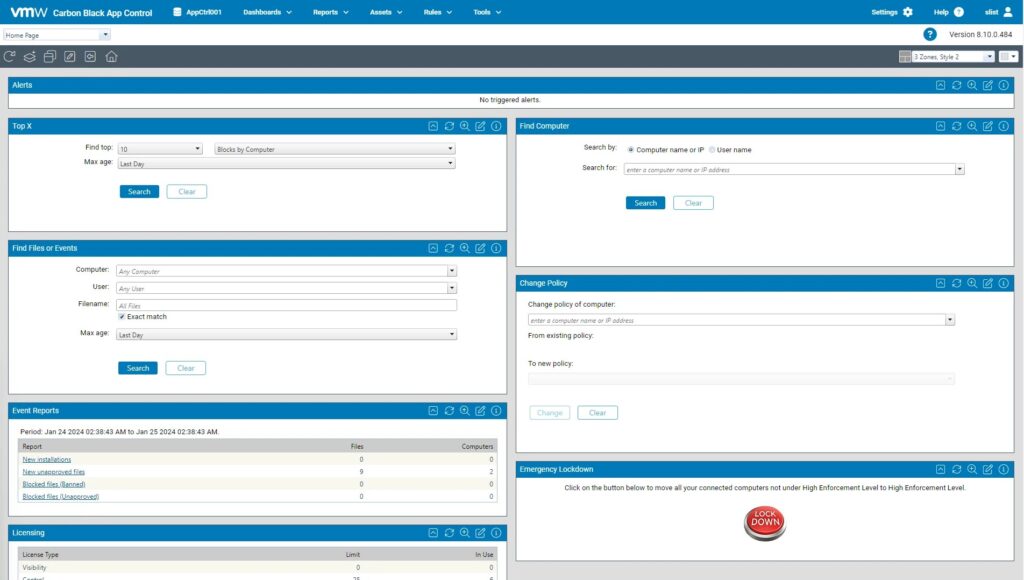This screenshot has width=1024, height=580.
Task: Open the Any User dropdown
Action: pyautogui.click(x=451, y=288)
